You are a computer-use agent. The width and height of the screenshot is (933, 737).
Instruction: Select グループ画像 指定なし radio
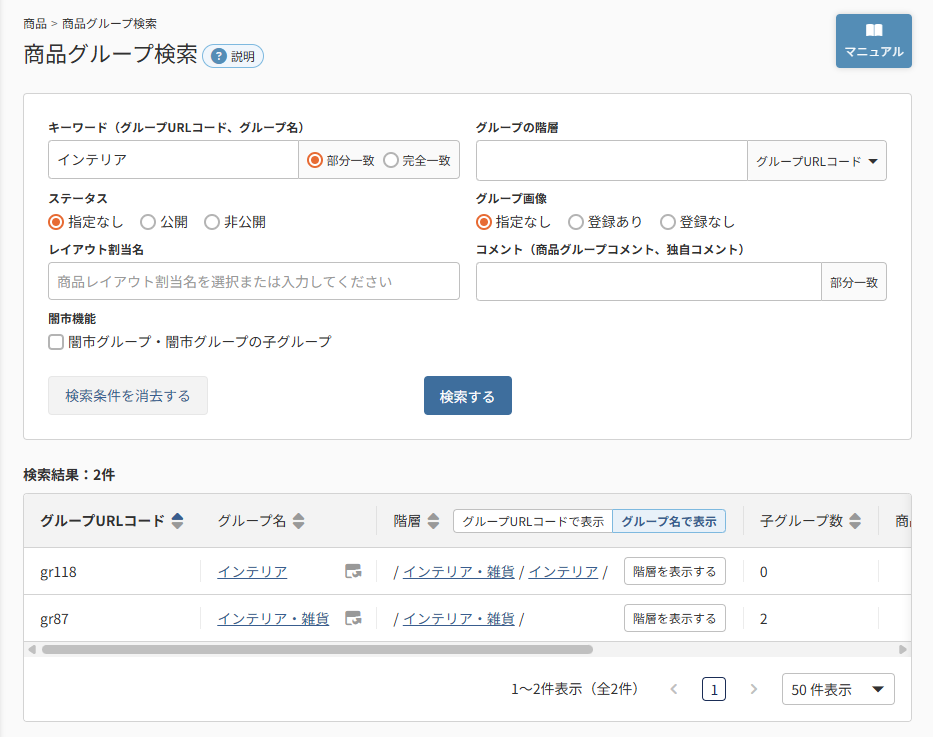tap(484, 222)
